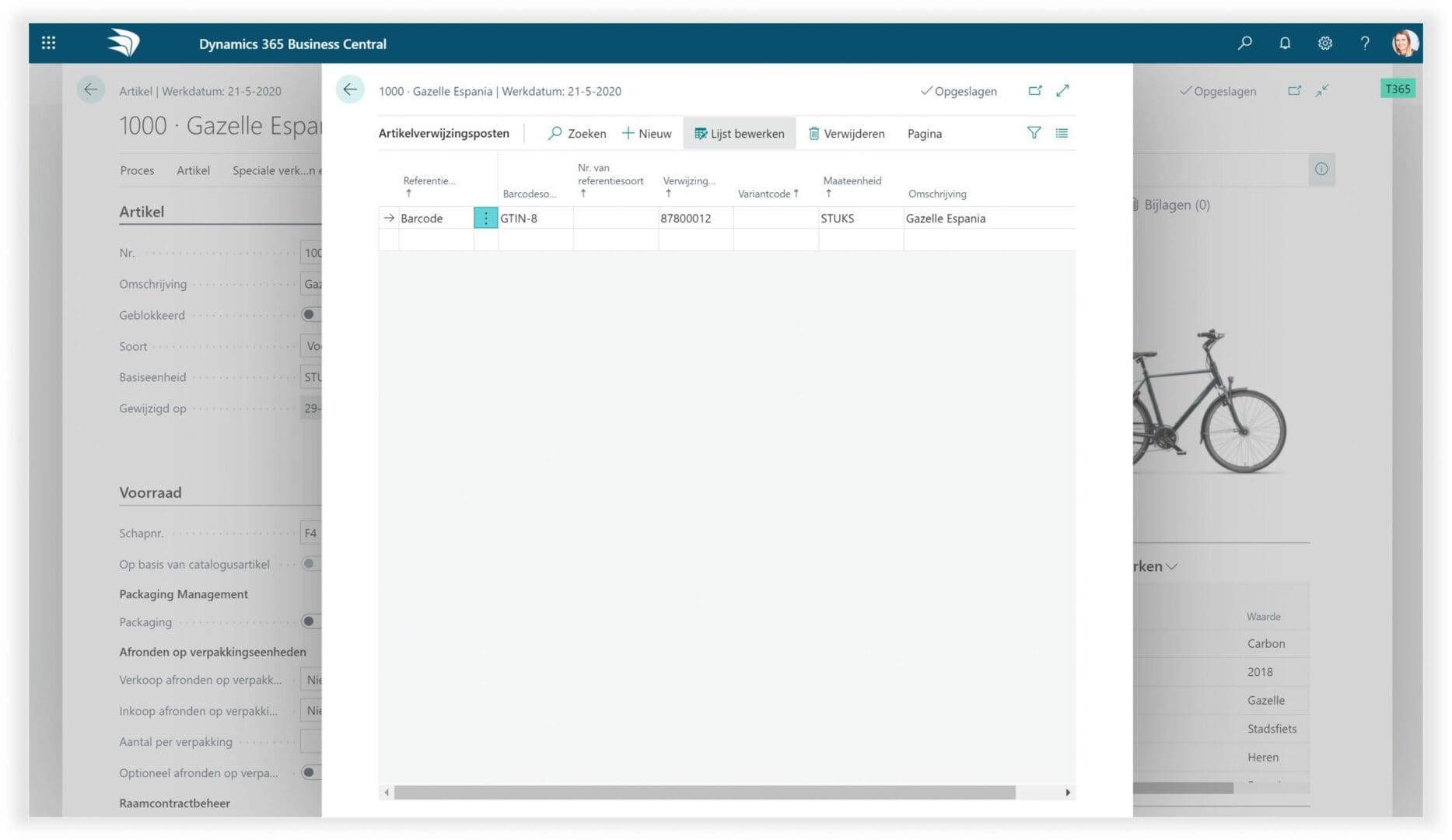Select the Barcode reference type cell
This screenshot has height=840, width=1452.
coord(436,219)
